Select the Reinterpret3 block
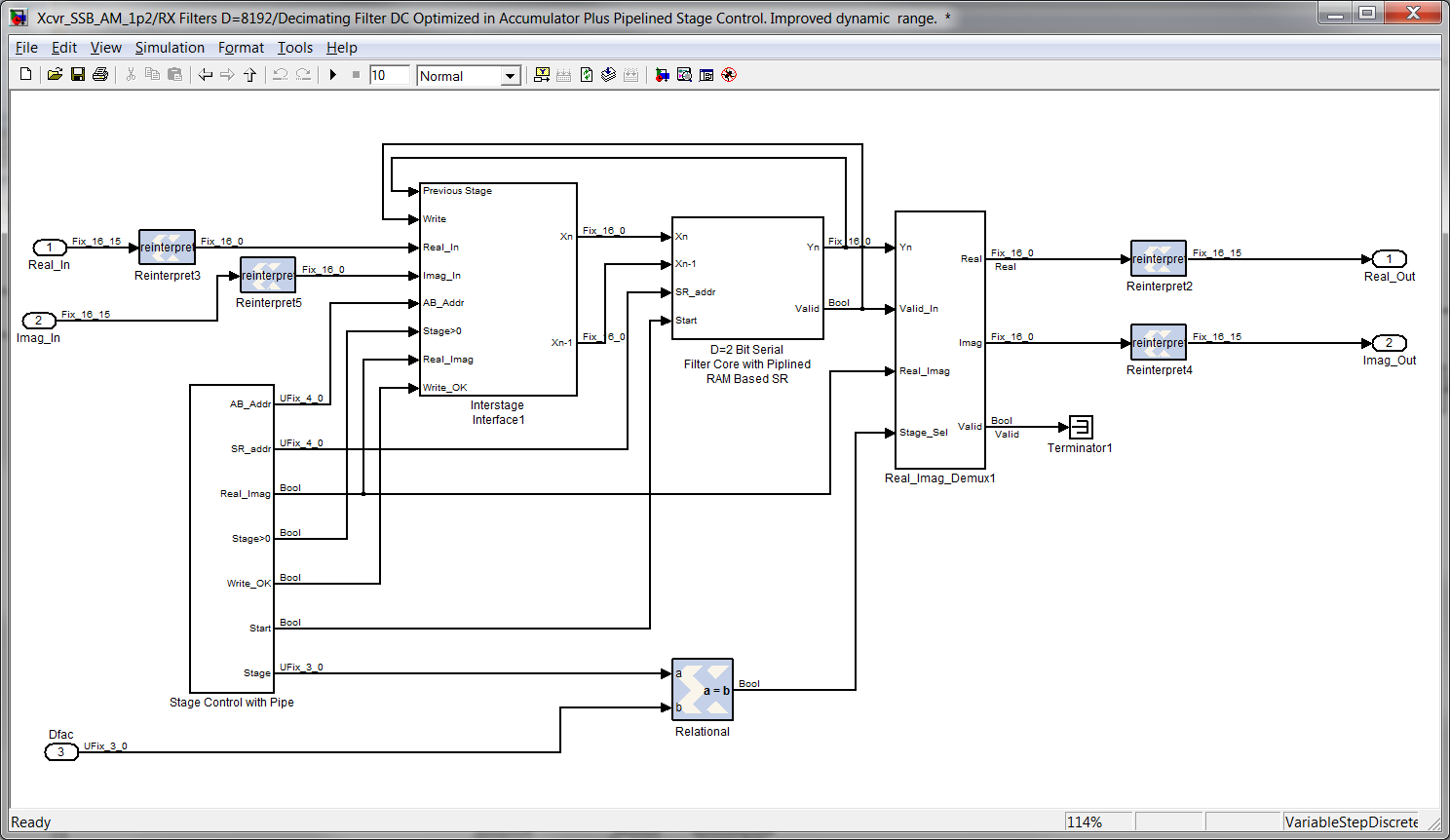The image size is (1450, 840). pos(168,248)
